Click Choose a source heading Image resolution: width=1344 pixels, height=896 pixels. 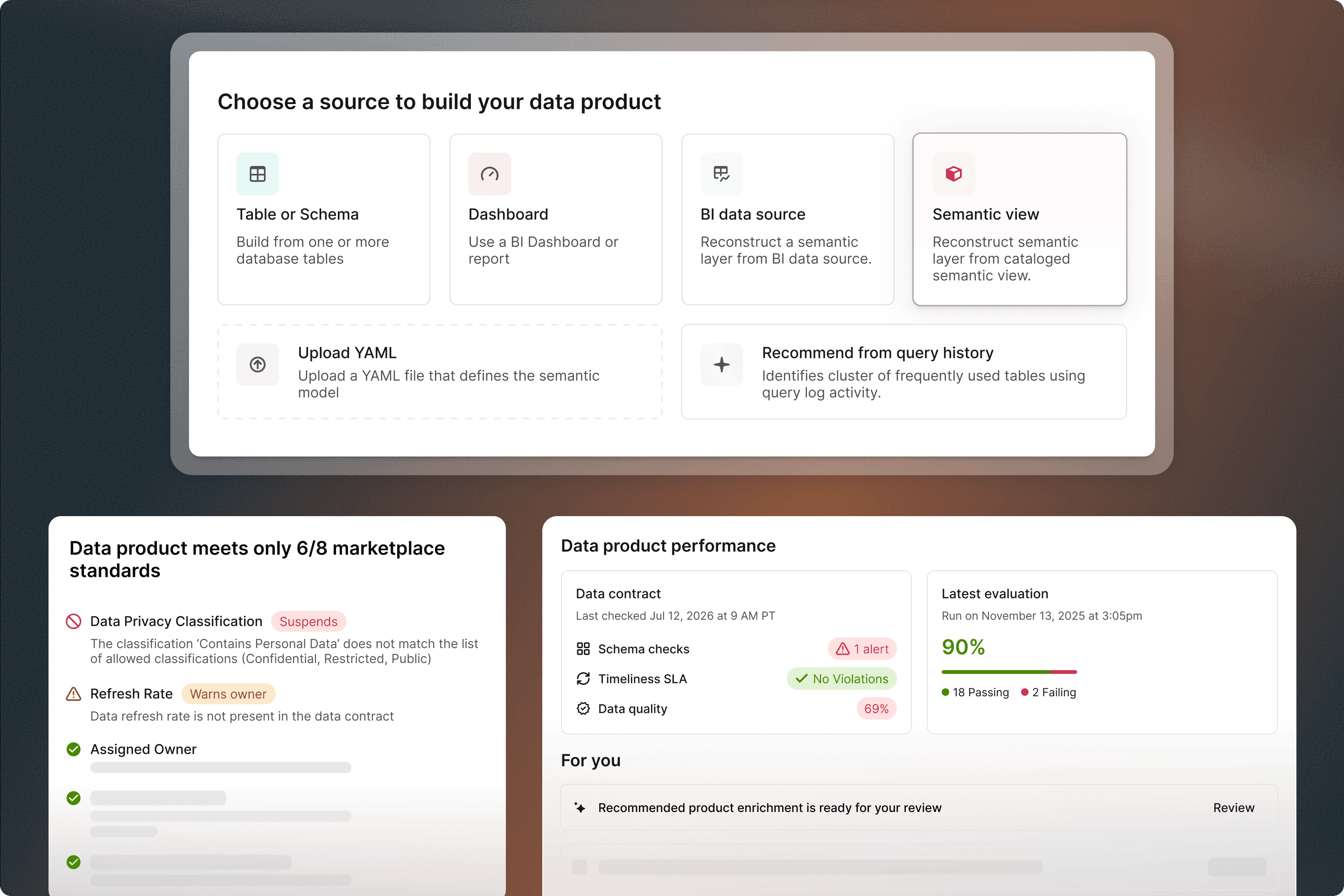440,102
